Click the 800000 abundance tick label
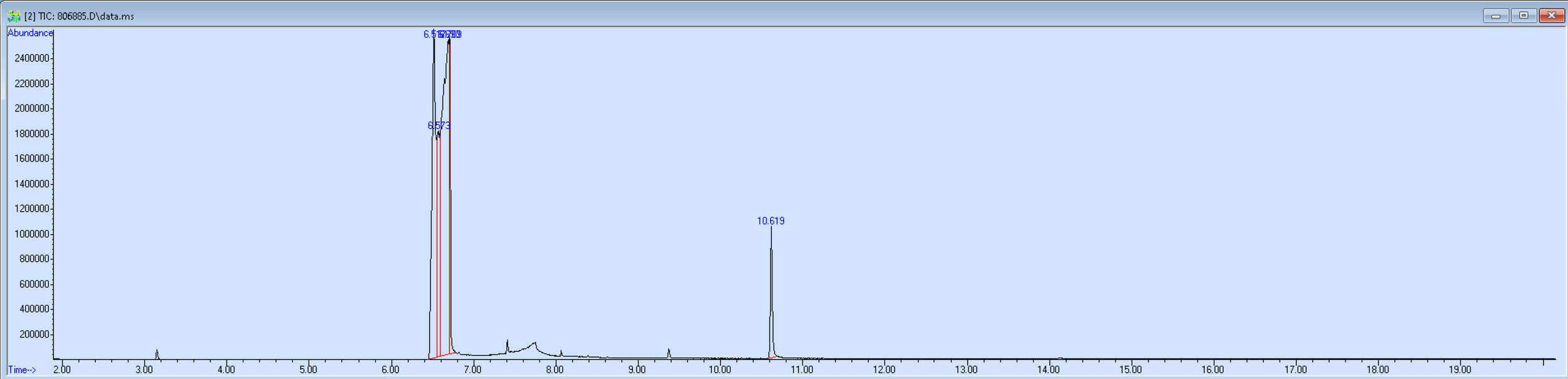This screenshot has height=379, width=1568. click(34, 259)
